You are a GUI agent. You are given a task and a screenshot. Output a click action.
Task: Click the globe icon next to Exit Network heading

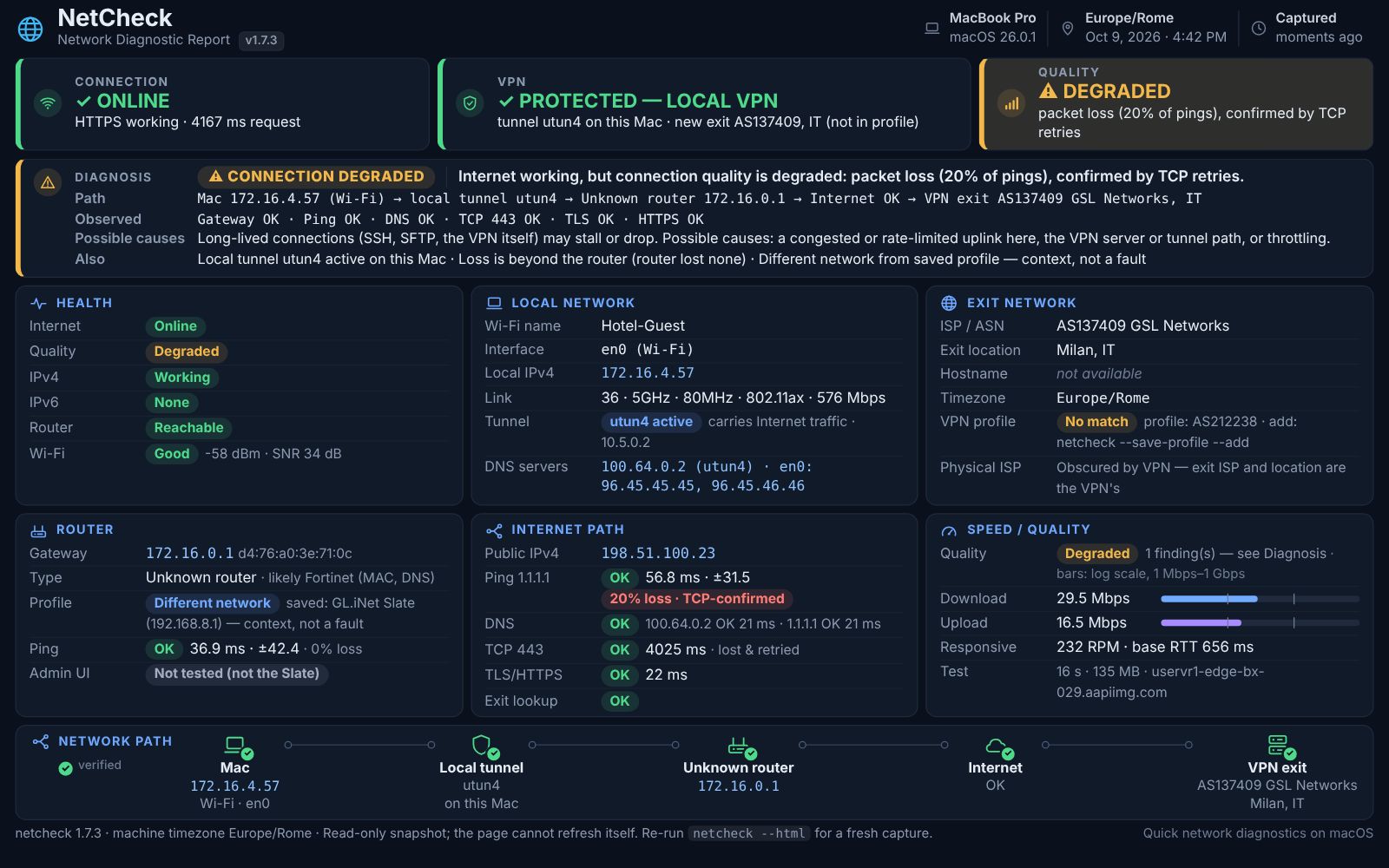click(x=949, y=303)
